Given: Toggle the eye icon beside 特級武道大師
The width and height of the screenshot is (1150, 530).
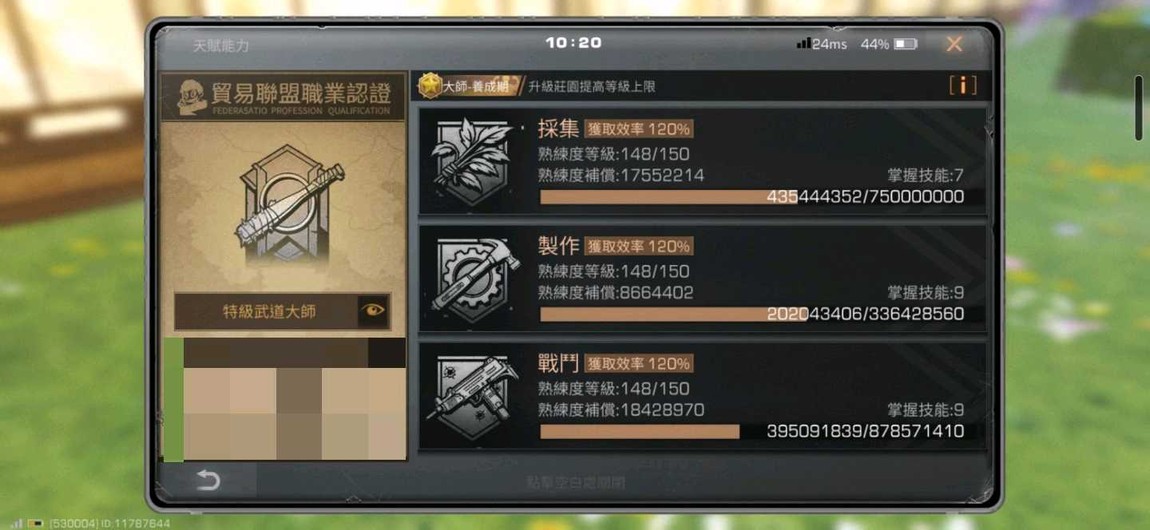Looking at the screenshot, I should [x=373, y=311].
